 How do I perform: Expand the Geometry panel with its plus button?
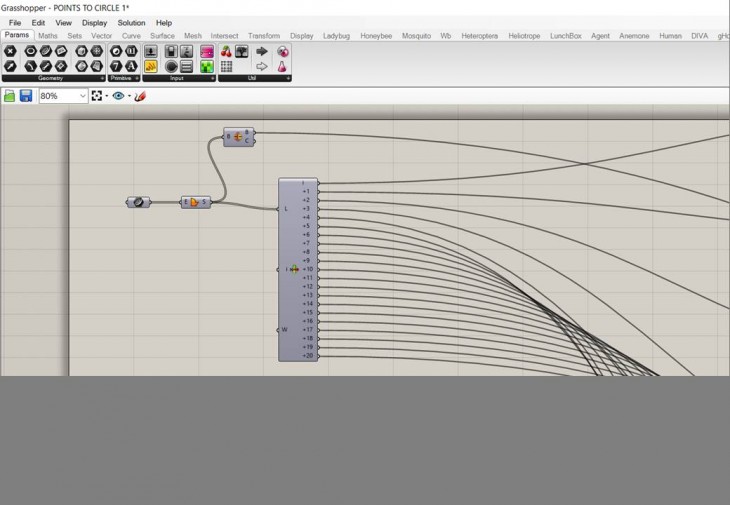click(x=102, y=78)
